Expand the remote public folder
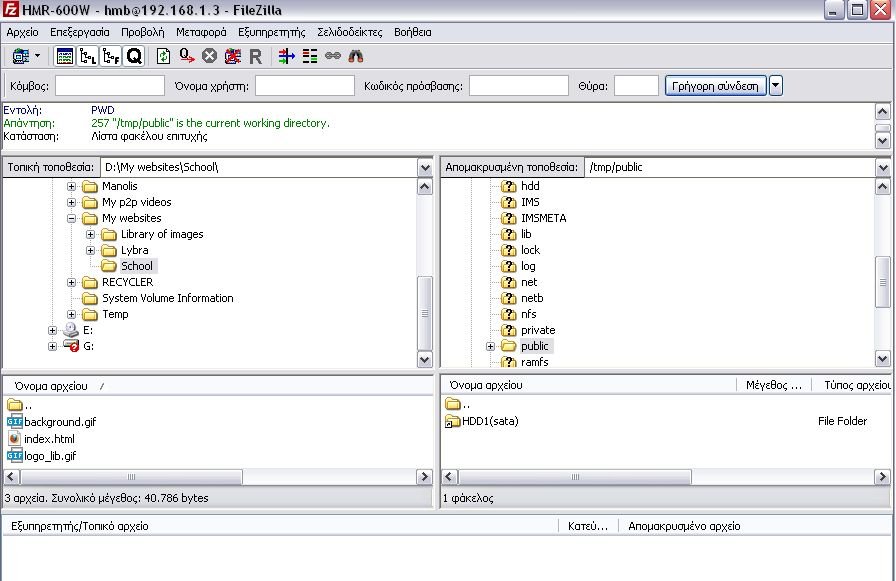This screenshot has width=896, height=581. (490, 346)
